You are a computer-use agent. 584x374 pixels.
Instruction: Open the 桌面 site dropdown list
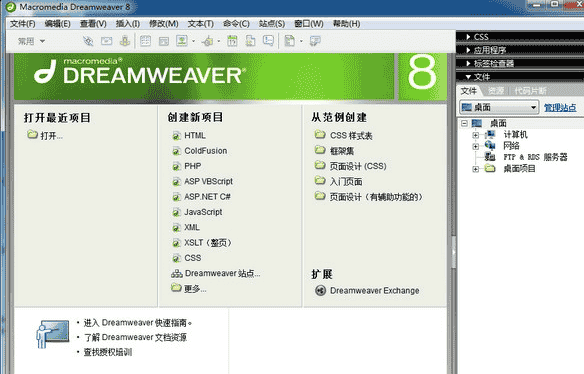pos(499,107)
